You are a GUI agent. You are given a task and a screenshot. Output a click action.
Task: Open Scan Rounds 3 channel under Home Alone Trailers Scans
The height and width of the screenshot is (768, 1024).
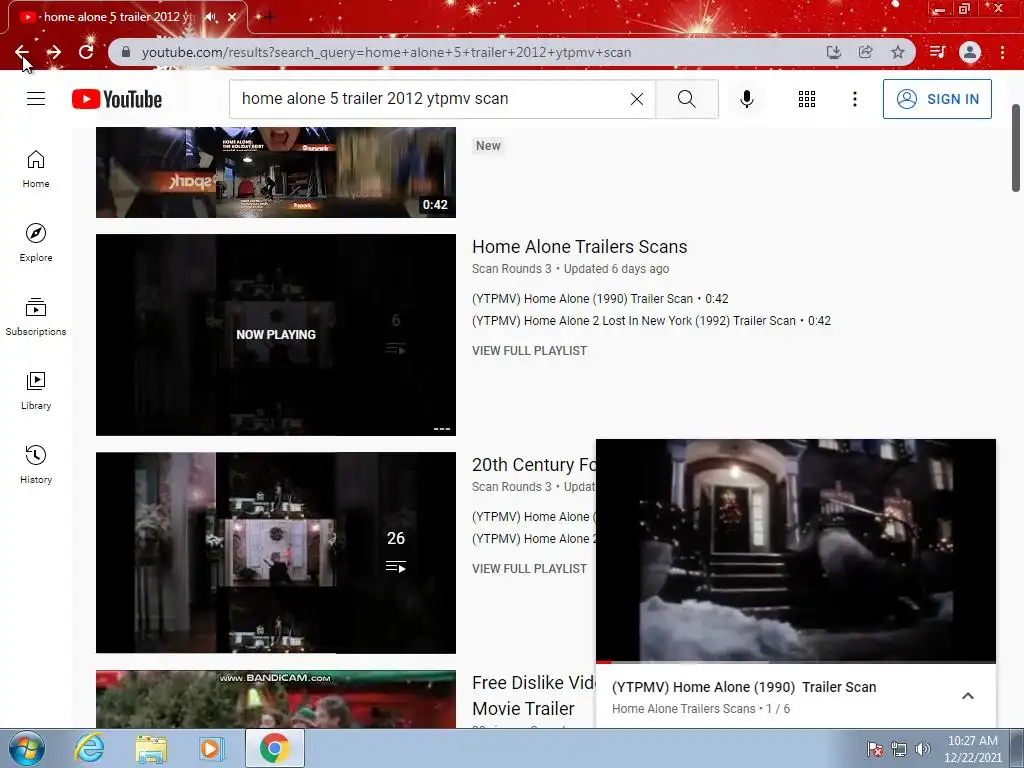(x=511, y=268)
